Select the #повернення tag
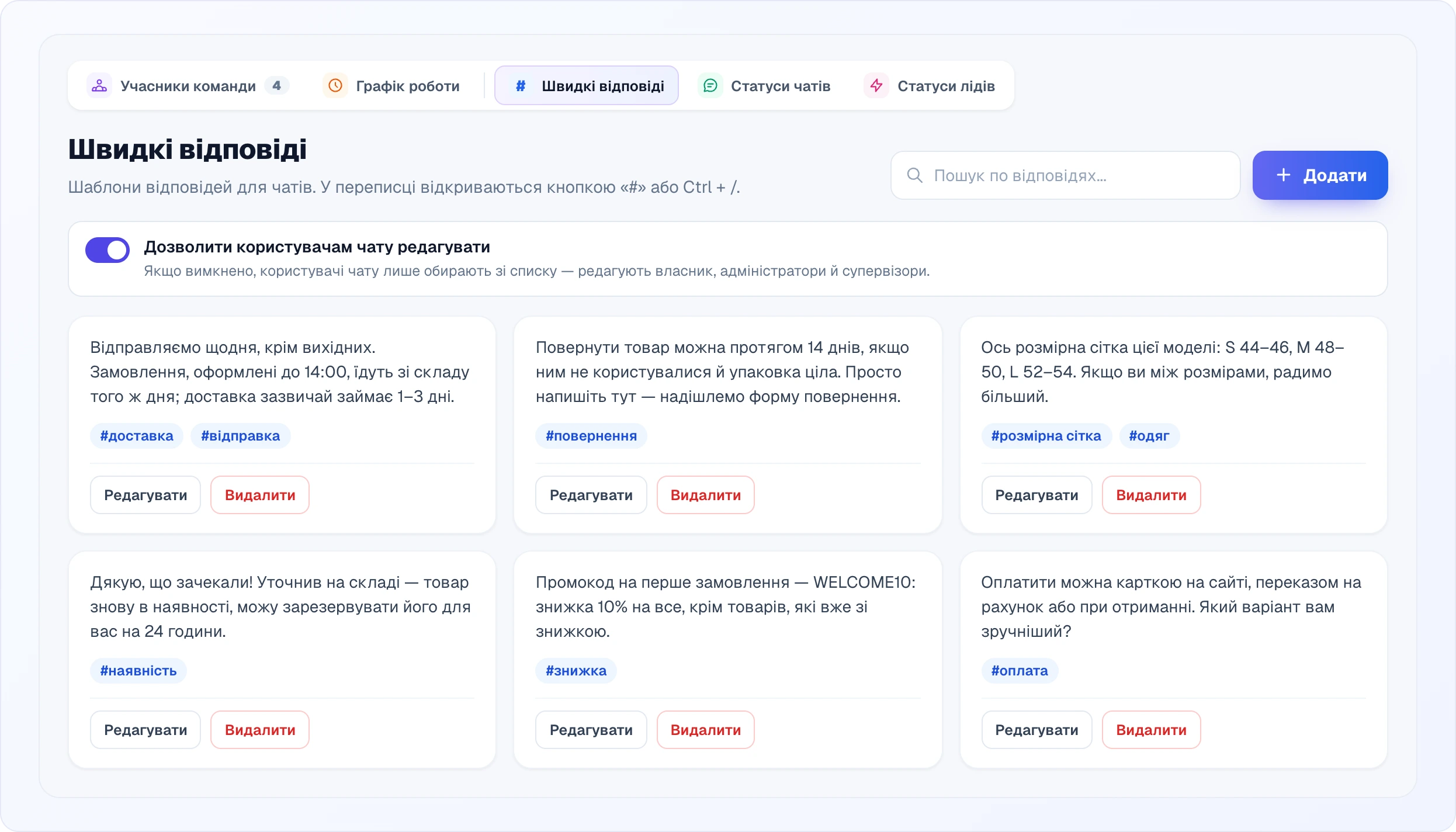Viewport: 1456px width, 832px height. pos(591,436)
